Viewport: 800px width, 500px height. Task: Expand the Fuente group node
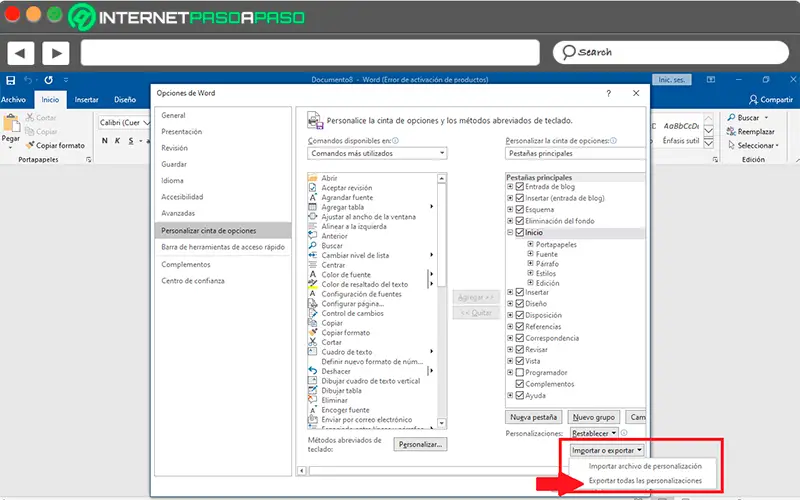(530, 254)
